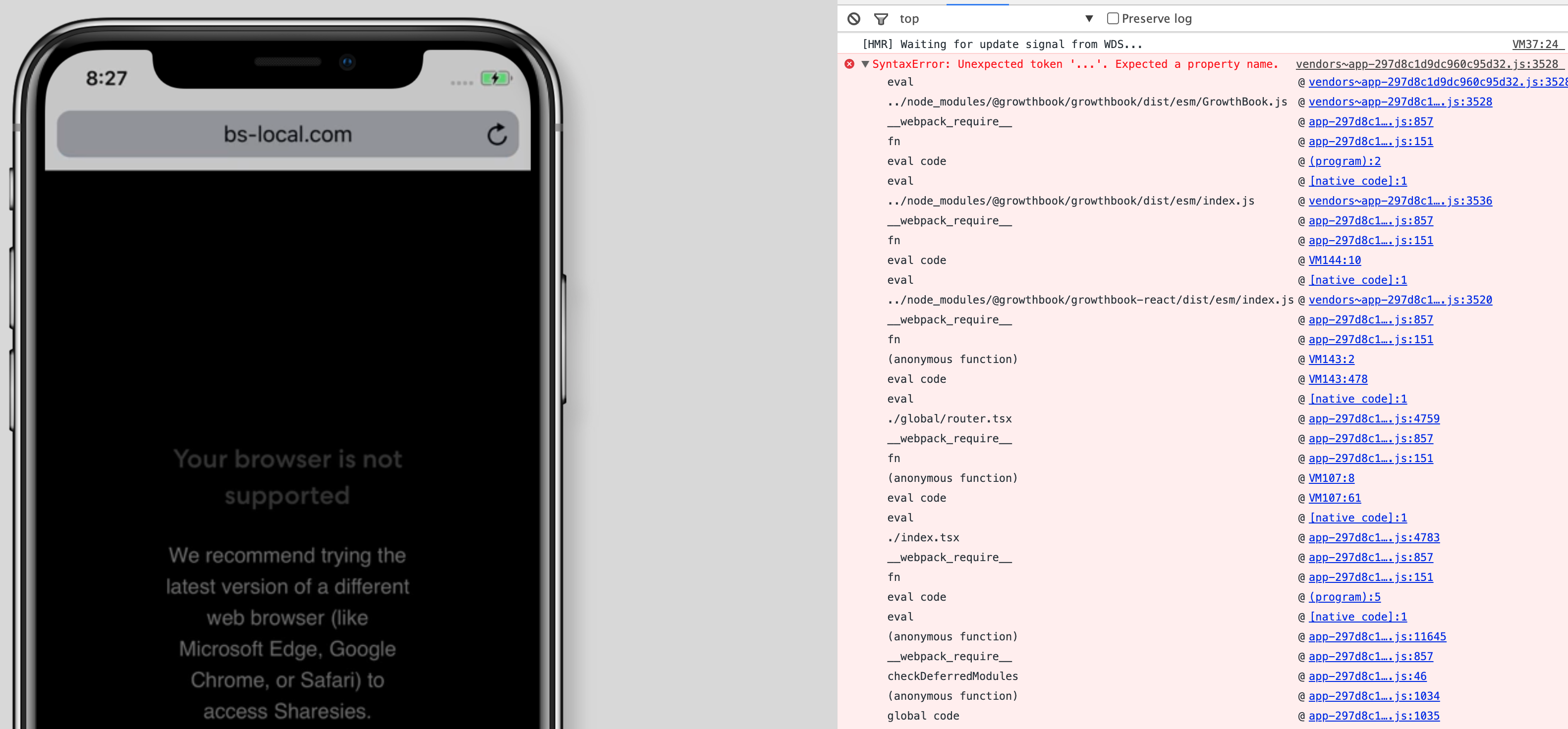Screen dimensions: 1568x729
Task: Open the (program):5 source link
Action: [1344, 597]
